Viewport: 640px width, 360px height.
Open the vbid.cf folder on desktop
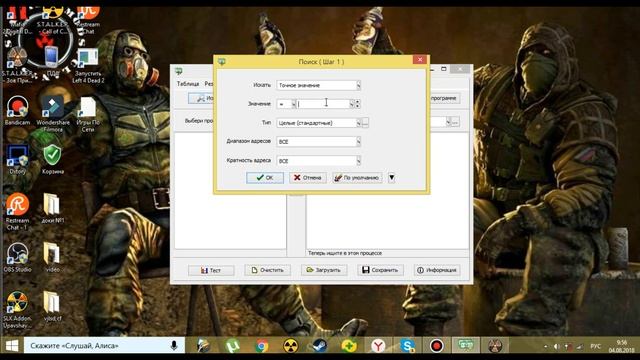coord(52,307)
